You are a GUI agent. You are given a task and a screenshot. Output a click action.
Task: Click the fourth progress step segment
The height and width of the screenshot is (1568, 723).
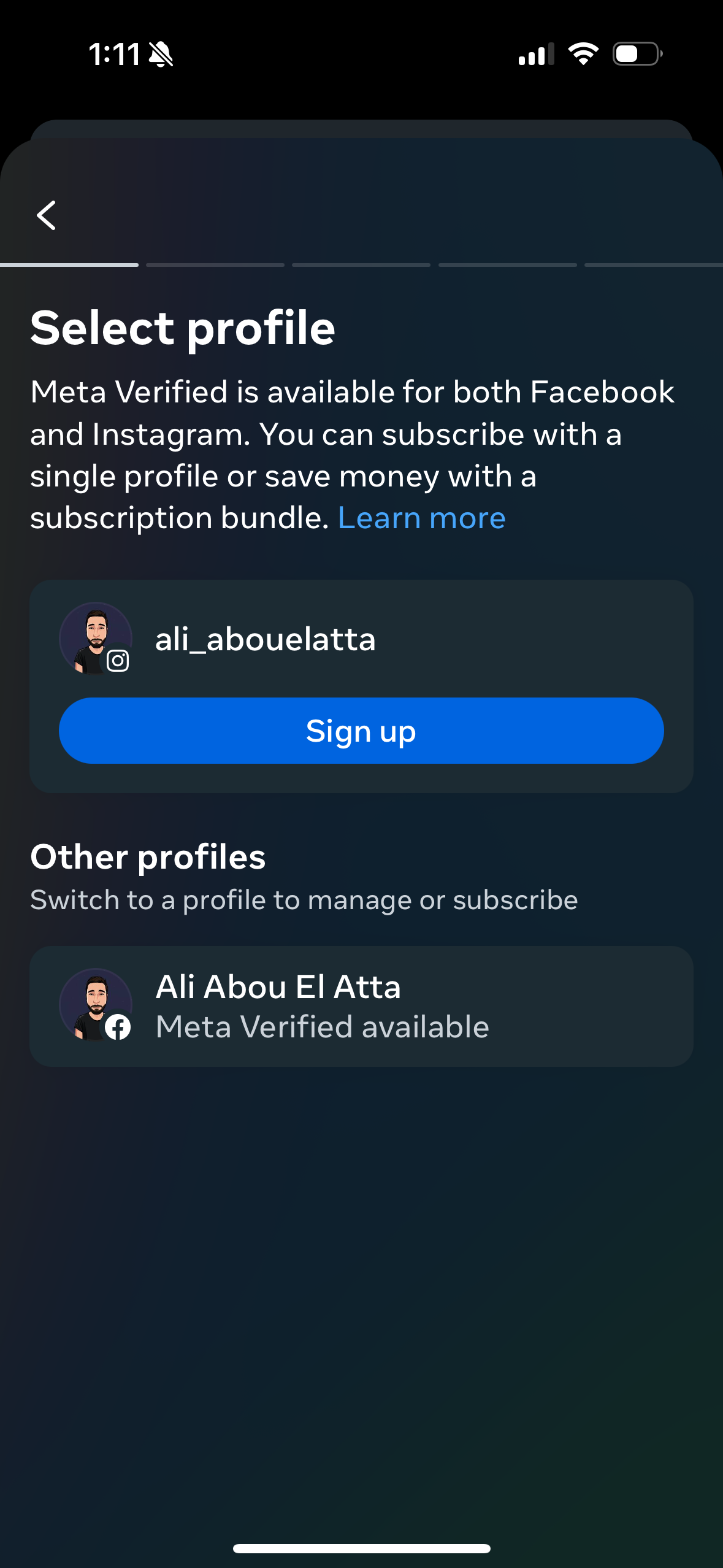[508, 265]
